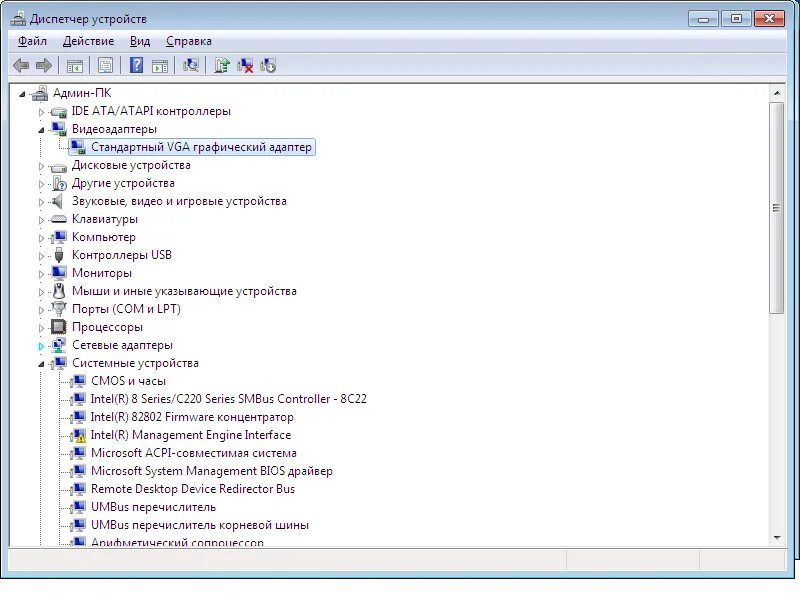Click the Процессоры chip icon
The width and height of the screenshot is (800, 614).
pyautogui.click(x=59, y=327)
